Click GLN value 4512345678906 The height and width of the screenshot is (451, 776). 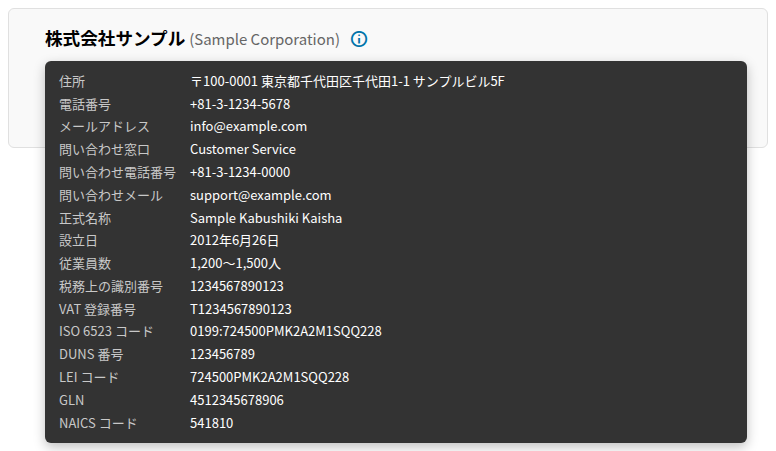[237, 401]
